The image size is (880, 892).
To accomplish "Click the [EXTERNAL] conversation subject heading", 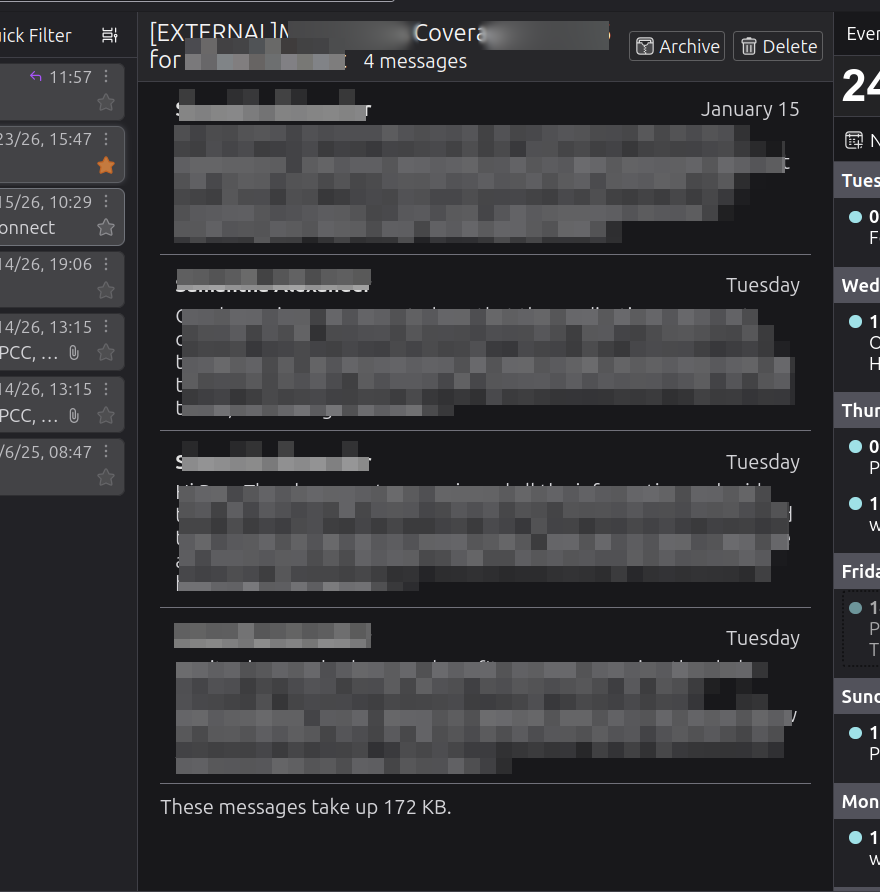I will [379, 46].
